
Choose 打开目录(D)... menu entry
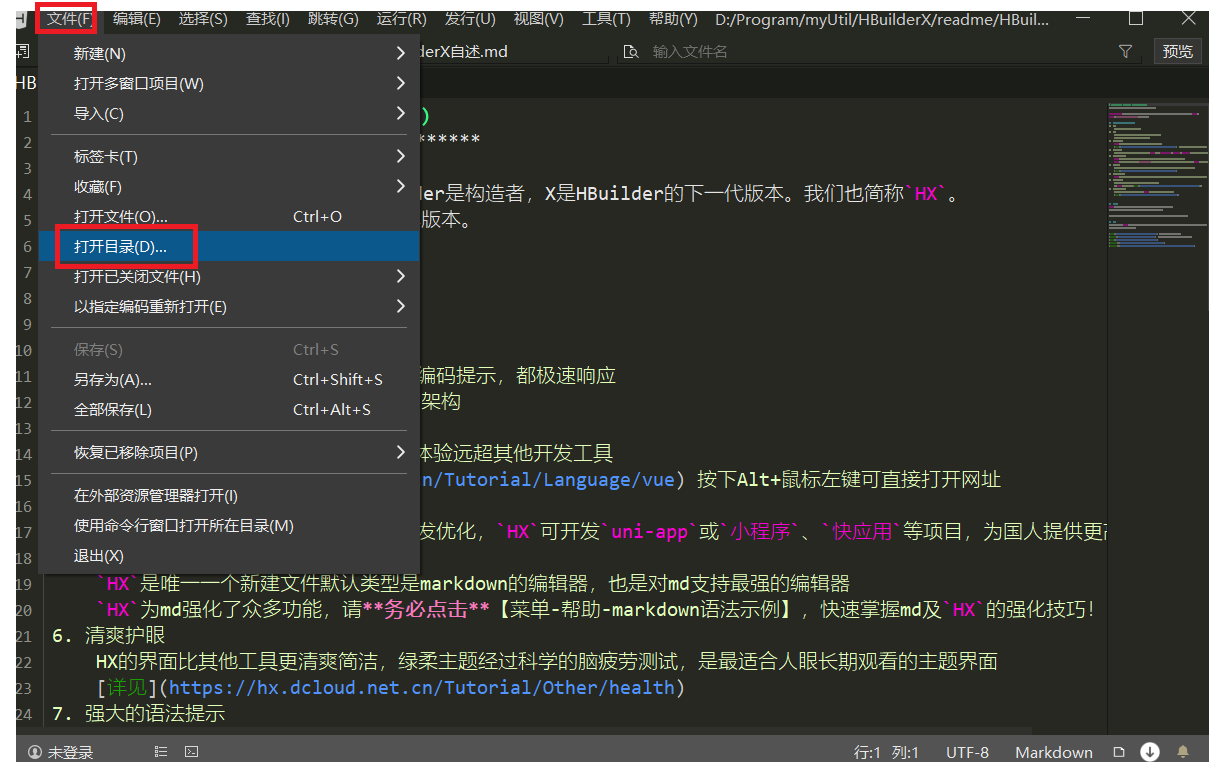(x=229, y=246)
